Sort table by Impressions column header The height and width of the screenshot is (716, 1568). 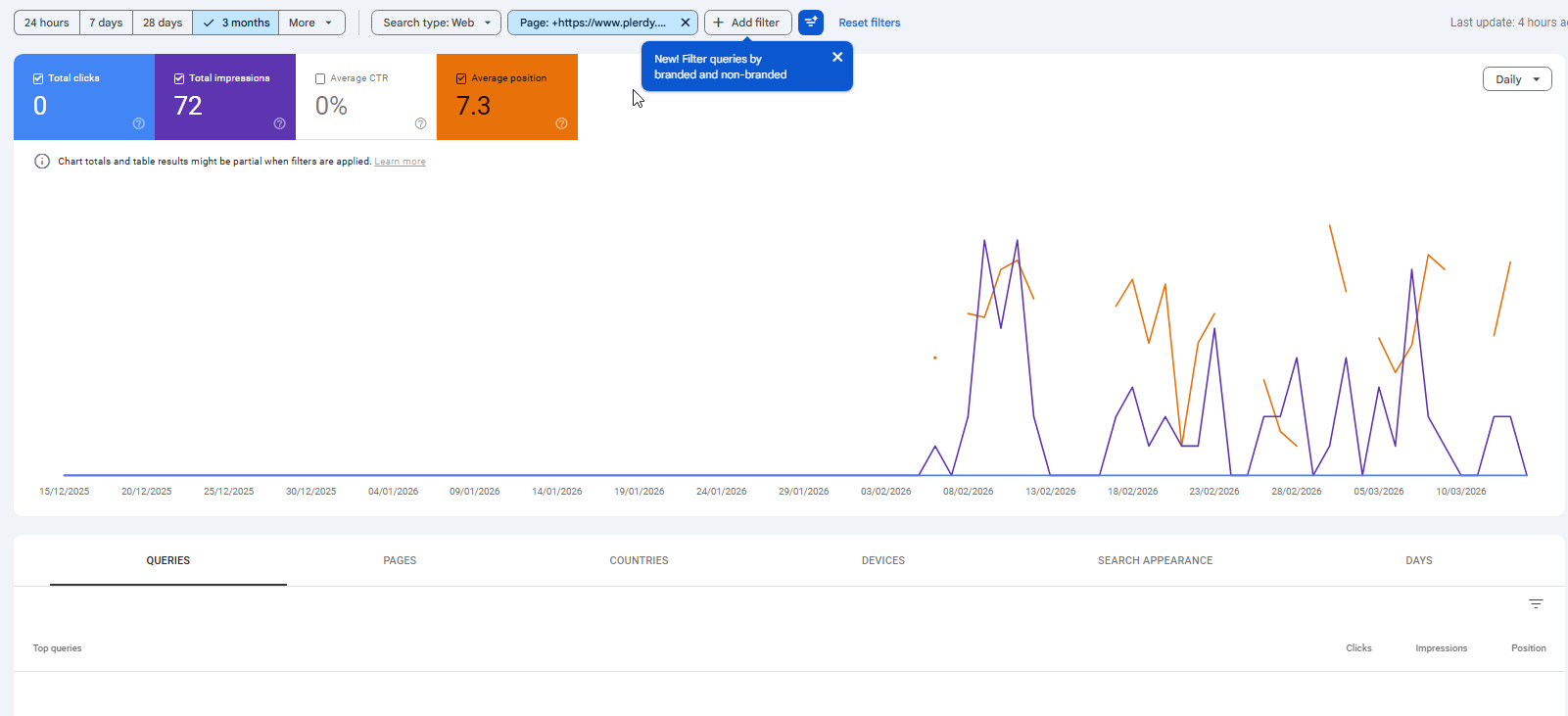pos(1441,648)
